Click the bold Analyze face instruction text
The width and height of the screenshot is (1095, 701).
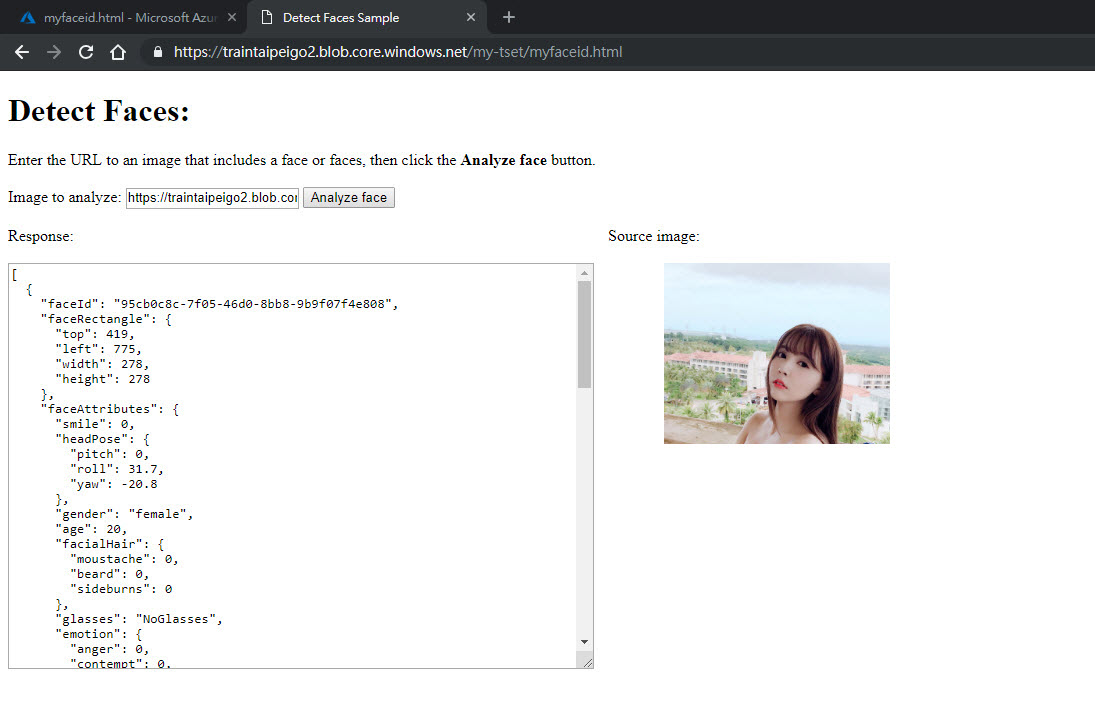(x=504, y=161)
